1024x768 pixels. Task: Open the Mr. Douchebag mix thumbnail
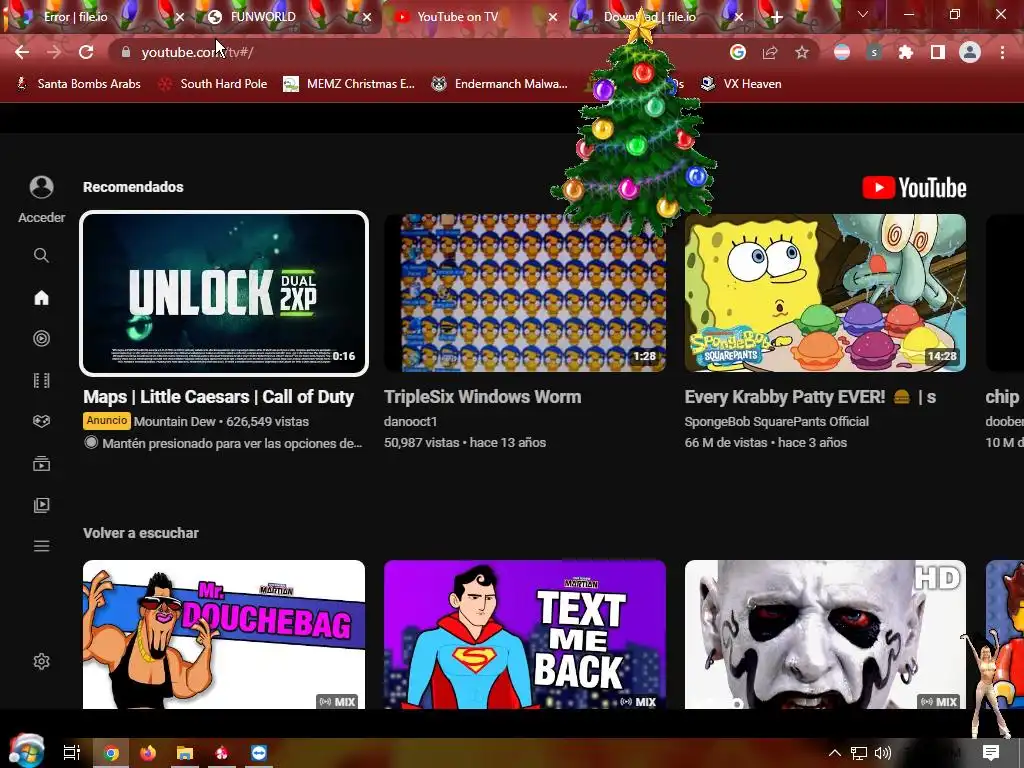pos(224,634)
